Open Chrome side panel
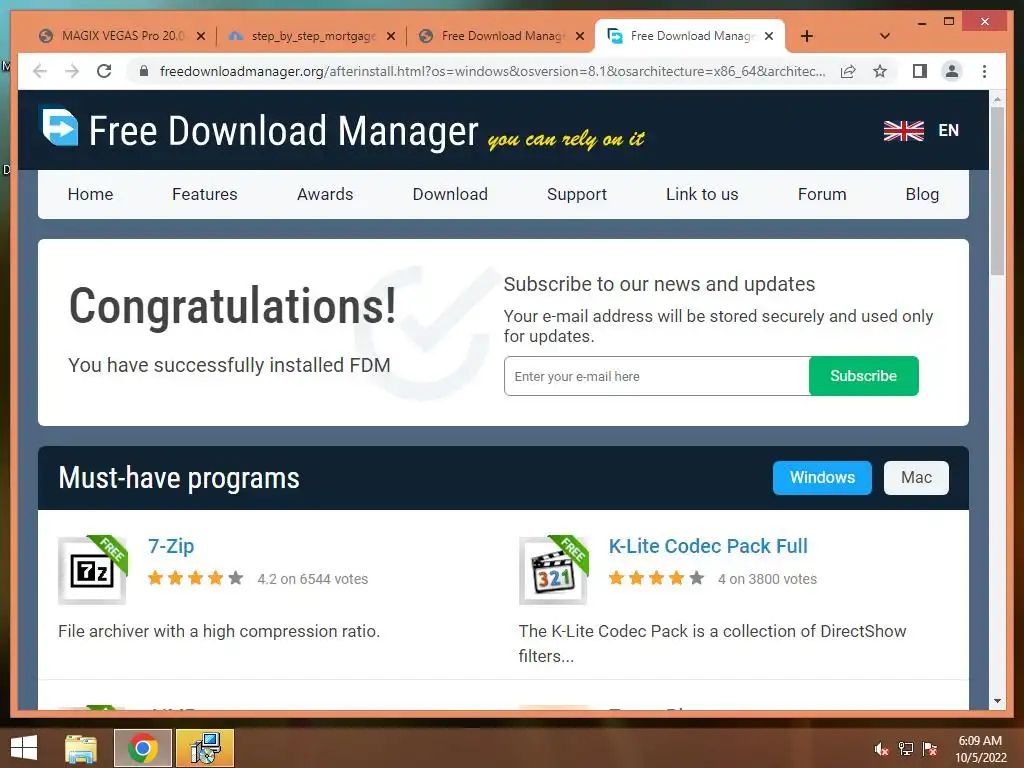 coord(920,71)
